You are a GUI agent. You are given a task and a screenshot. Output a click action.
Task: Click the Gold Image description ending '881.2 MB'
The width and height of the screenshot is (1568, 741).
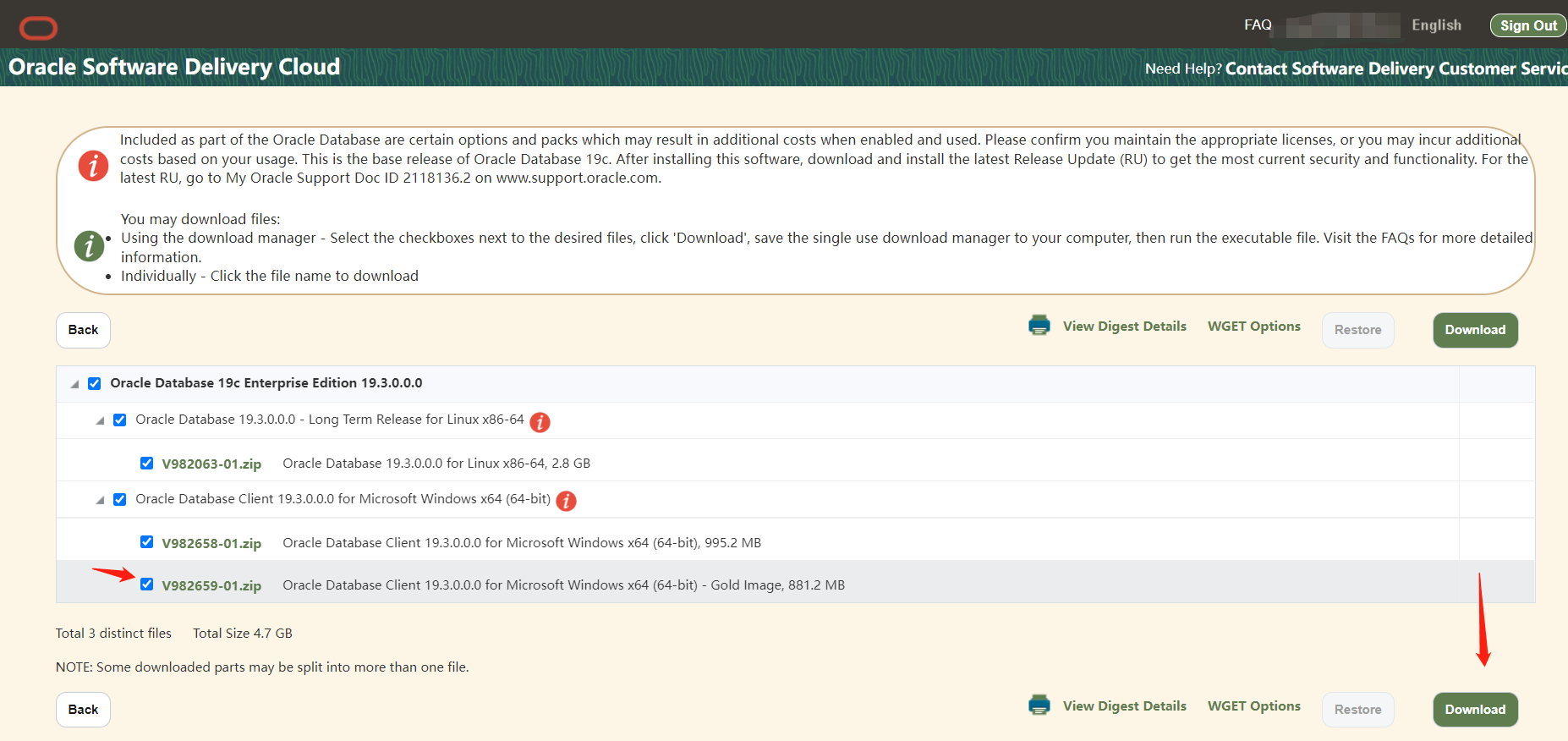(x=564, y=585)
